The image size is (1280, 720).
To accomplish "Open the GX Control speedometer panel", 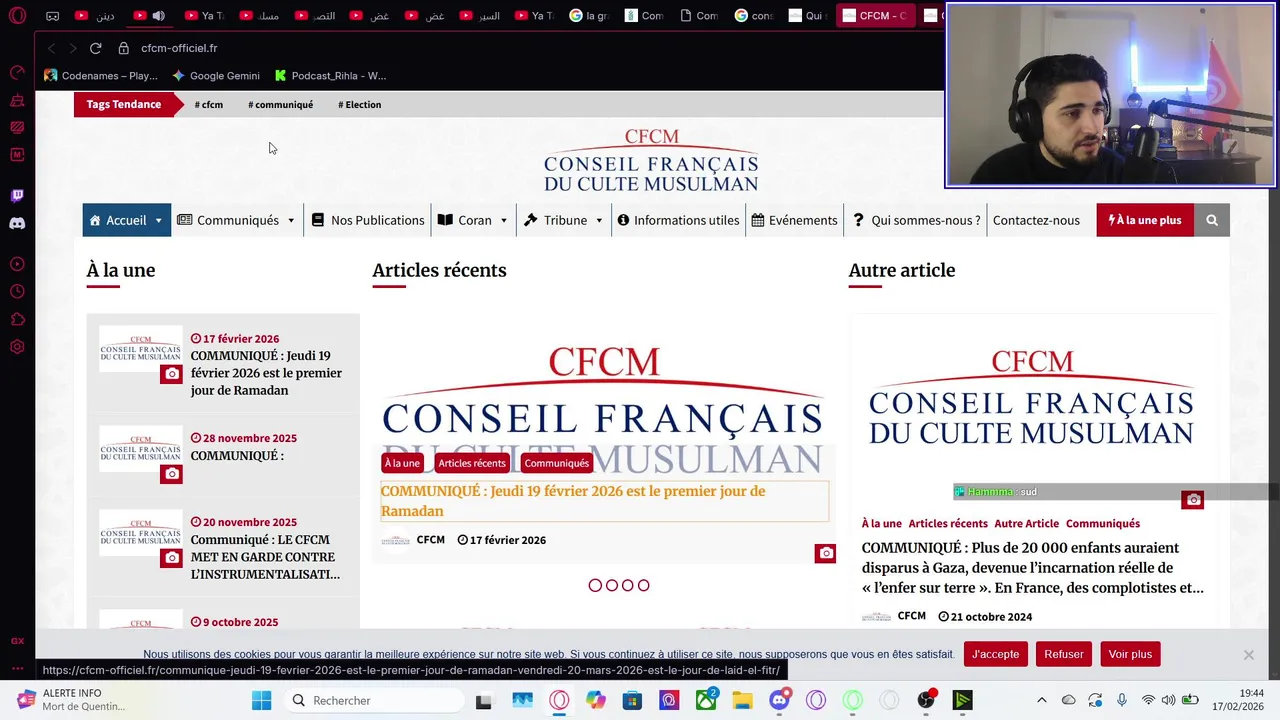I will coord(17,73).
